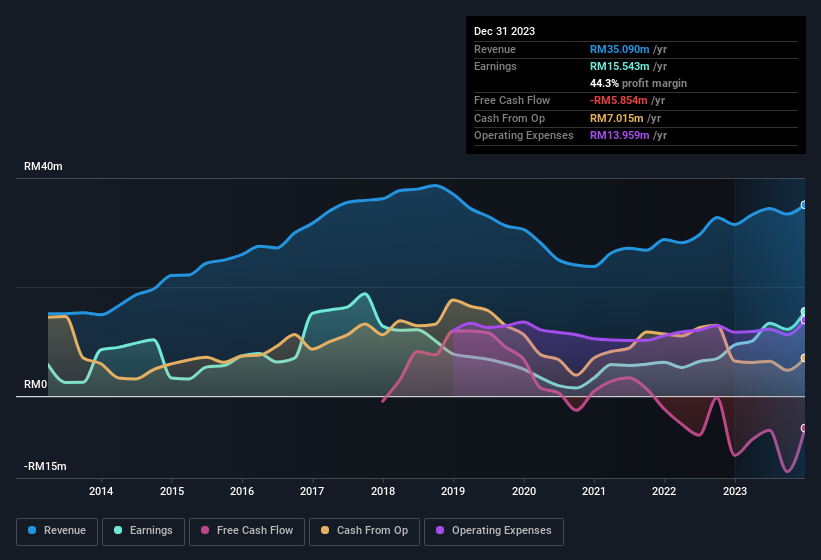The height and width of the screenshot is (560, 821).
Task: Click the Dec 31 2023 tooltip header
Action: pyautogui.click(x=505, y=31)
